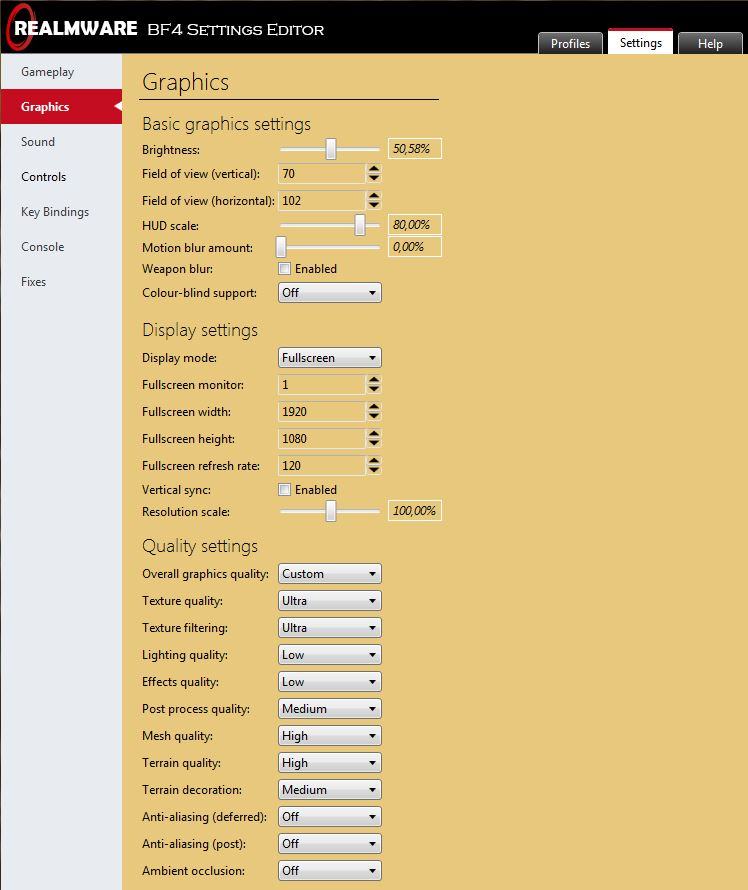The image size is (748, 890).
Task: Open the Anti-aliasing (deferred) dropdown
Action: point(330,816)
